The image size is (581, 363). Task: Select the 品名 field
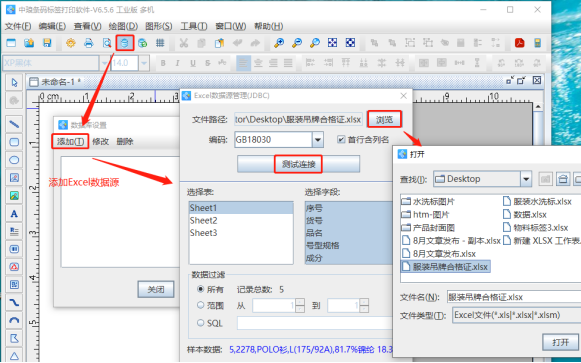pos(348,233)
